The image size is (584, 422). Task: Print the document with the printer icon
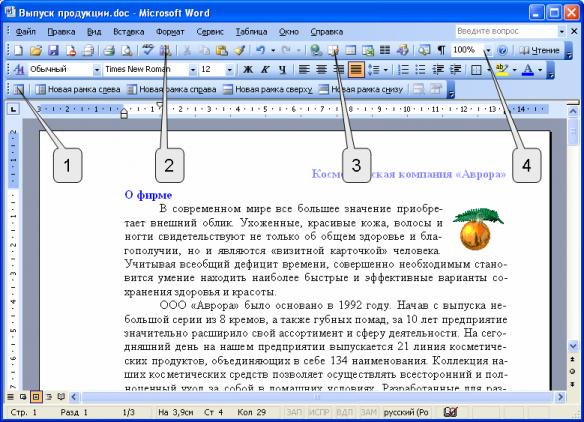pyautogui.click(x=109, y=50)
